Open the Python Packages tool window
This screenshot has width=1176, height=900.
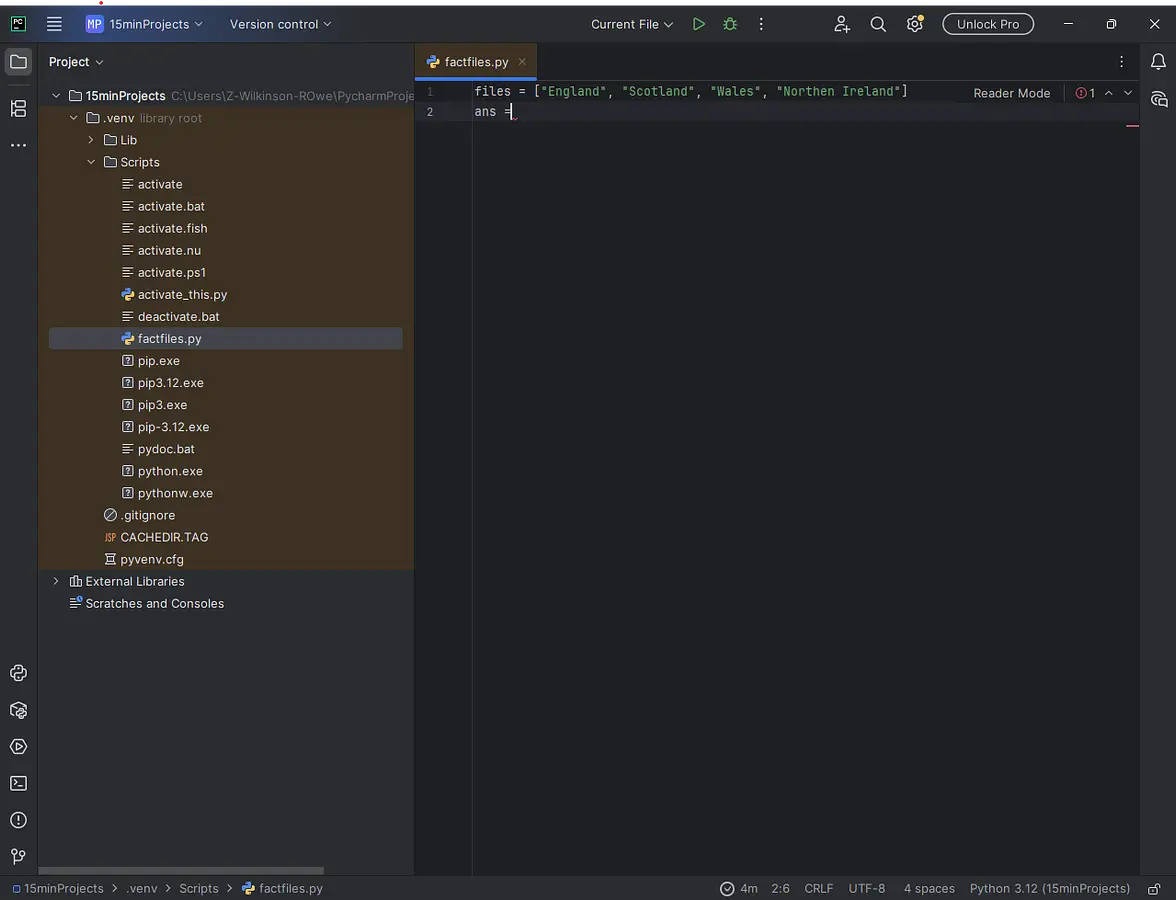tap(18, 710)
